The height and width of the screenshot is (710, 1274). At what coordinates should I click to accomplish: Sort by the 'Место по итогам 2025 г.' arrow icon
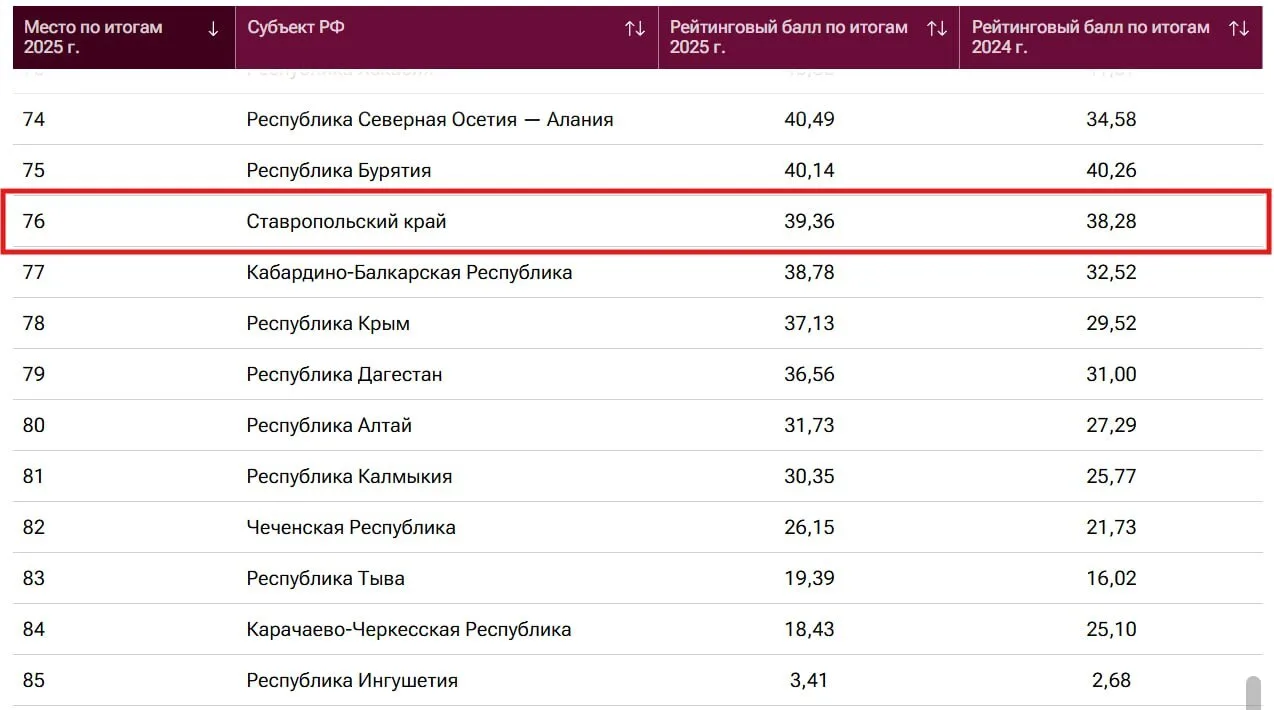coord(213,29)
